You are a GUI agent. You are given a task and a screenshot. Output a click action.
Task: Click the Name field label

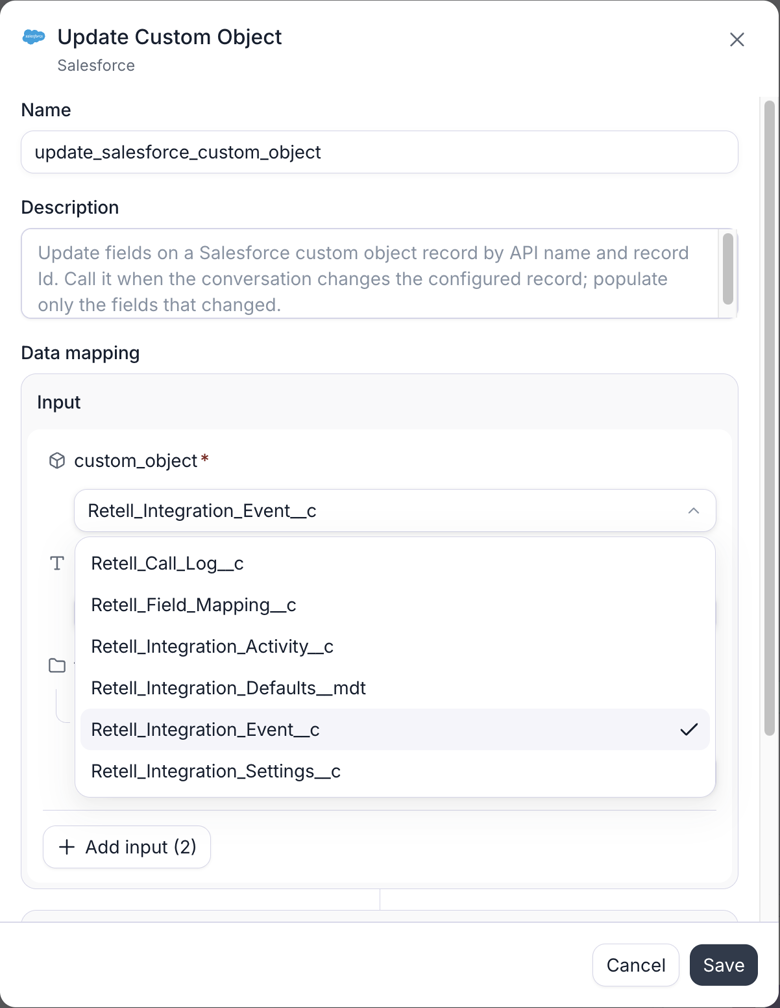pos(46,110)
